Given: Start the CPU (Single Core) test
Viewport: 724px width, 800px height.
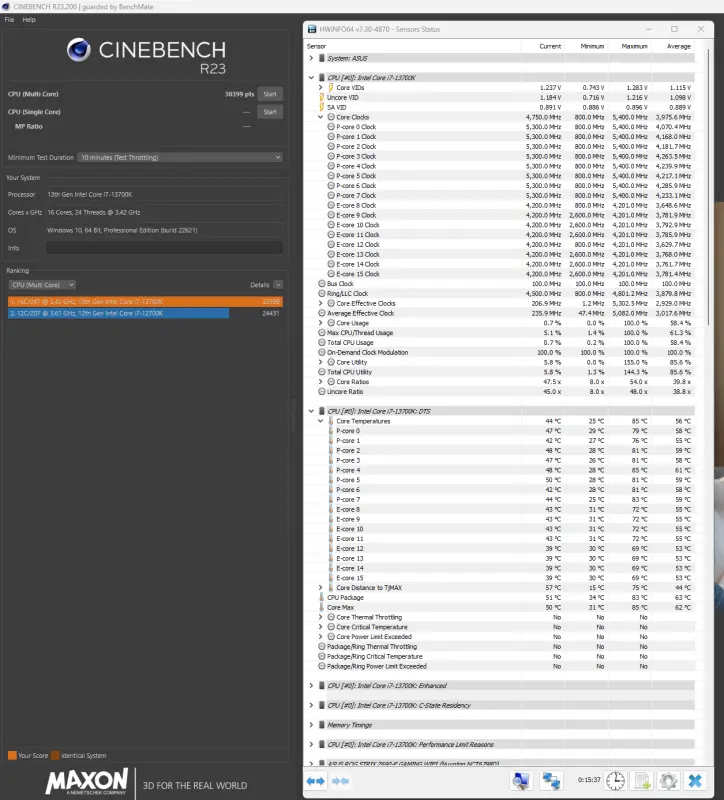Looking at the screenshot, I should [x=270, y=112].
